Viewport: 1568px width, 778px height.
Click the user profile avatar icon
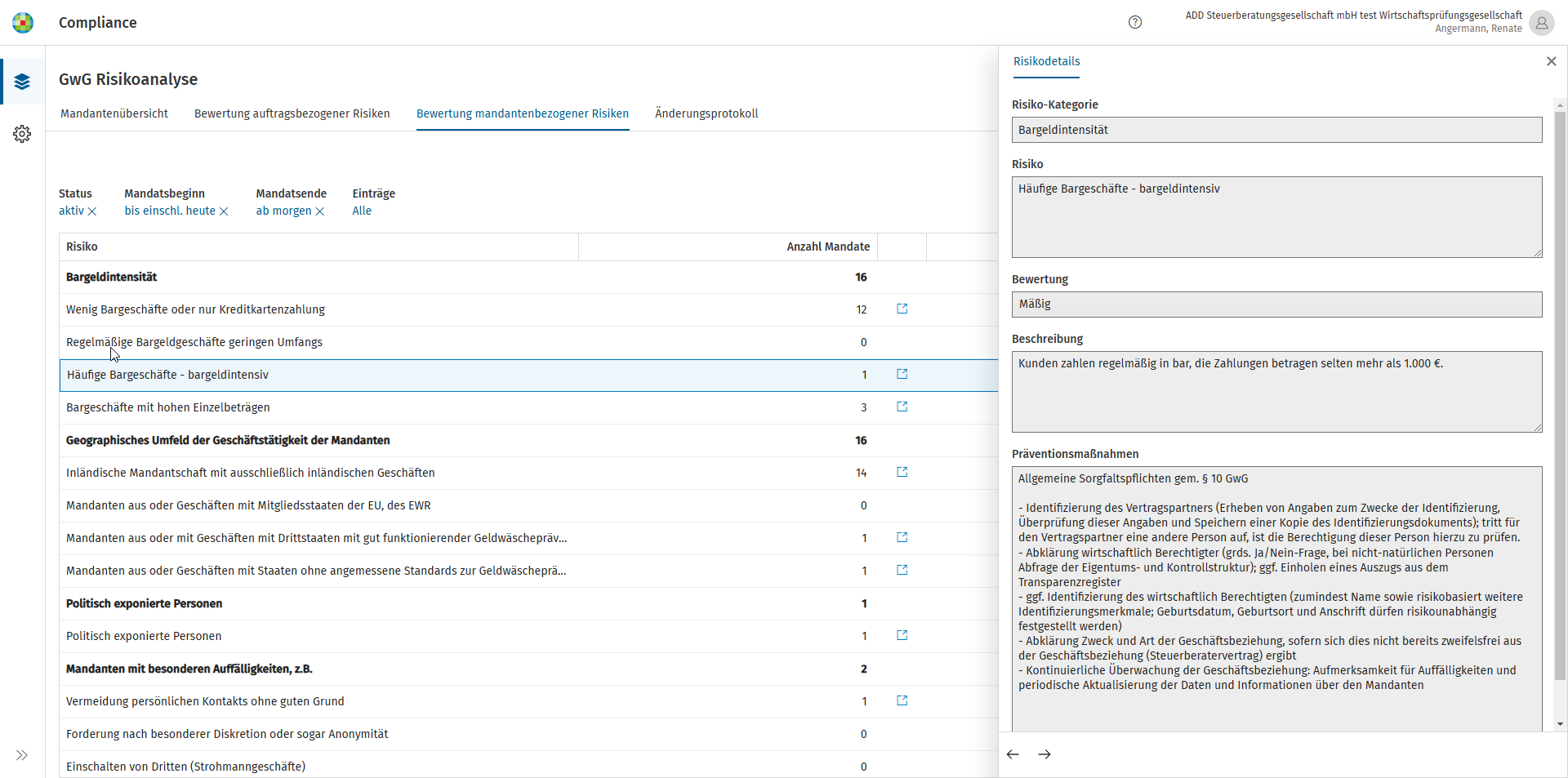pyautogui.click(x=1541, y=23)
